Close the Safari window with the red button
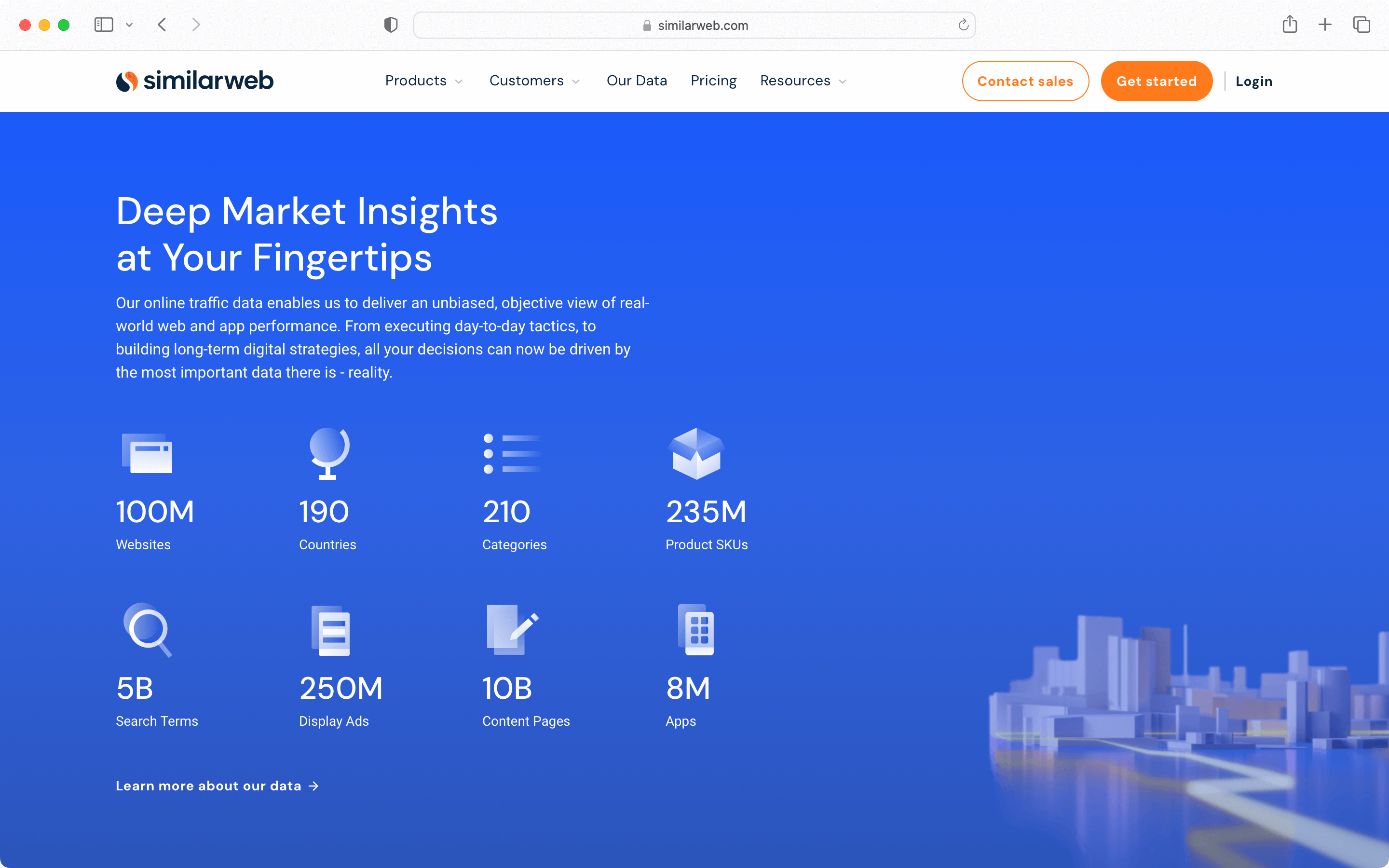The width and height of the screenshot is (1389, 868). (x=25, y=25)
